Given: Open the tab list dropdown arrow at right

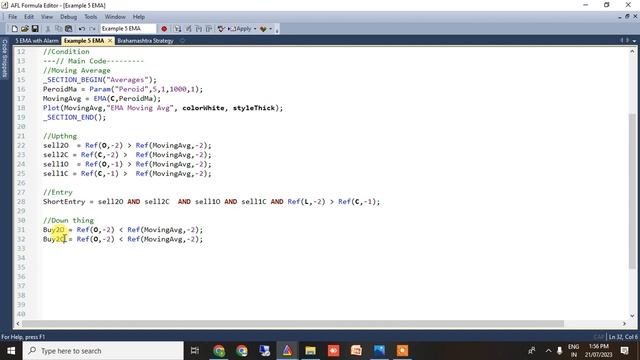Looking at the screenshot, I should (x=634, y=41).
